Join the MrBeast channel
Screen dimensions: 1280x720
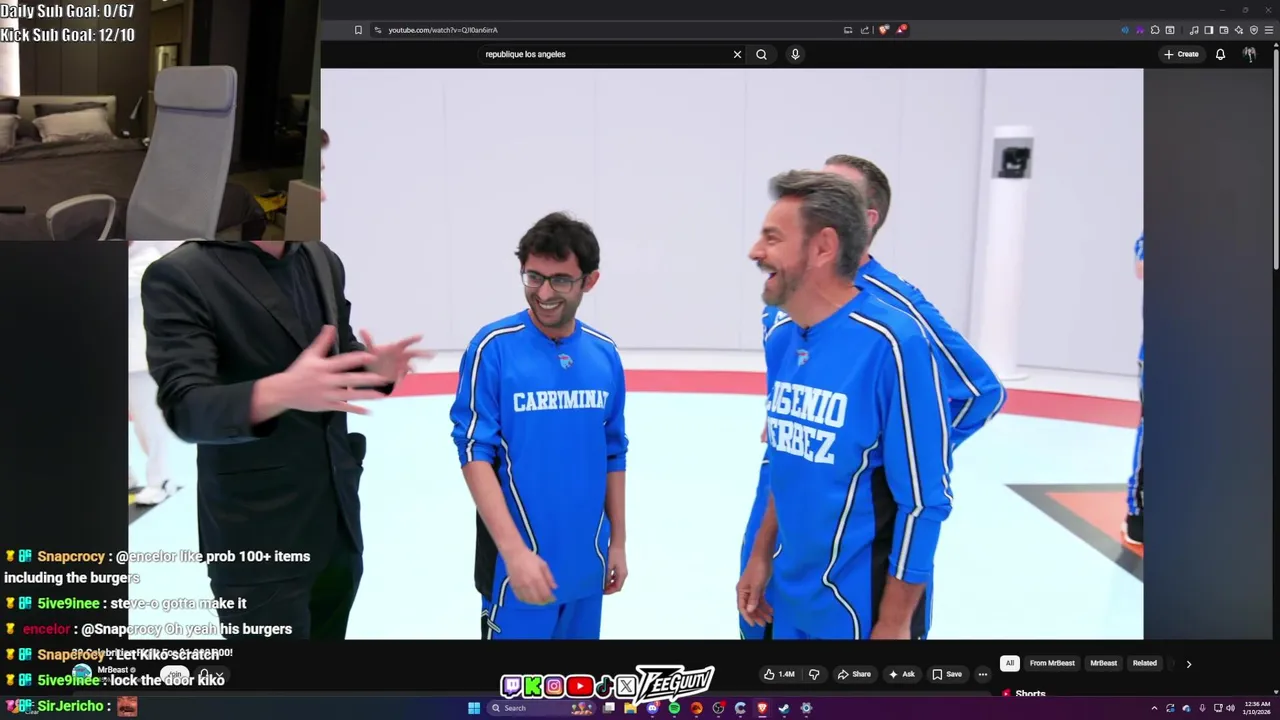tap(175, 675)
